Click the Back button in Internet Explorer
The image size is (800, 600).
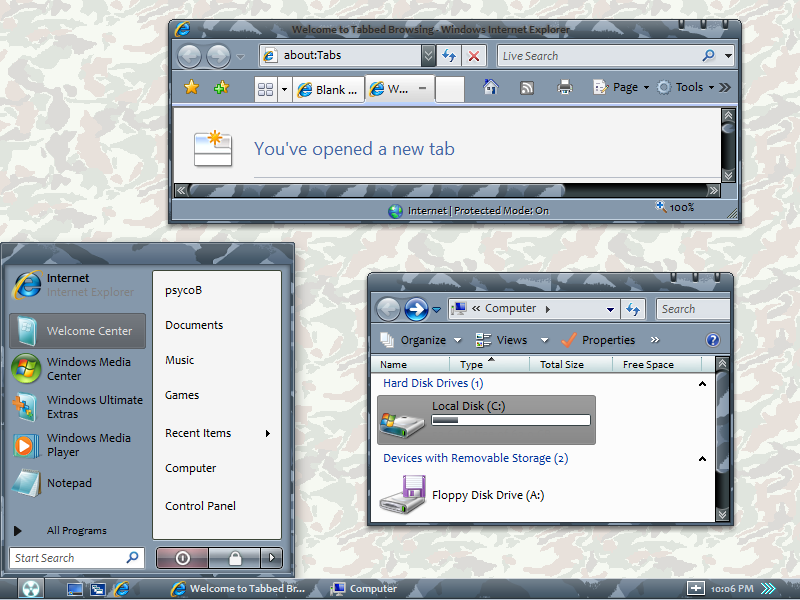click(x=189, y=56)
